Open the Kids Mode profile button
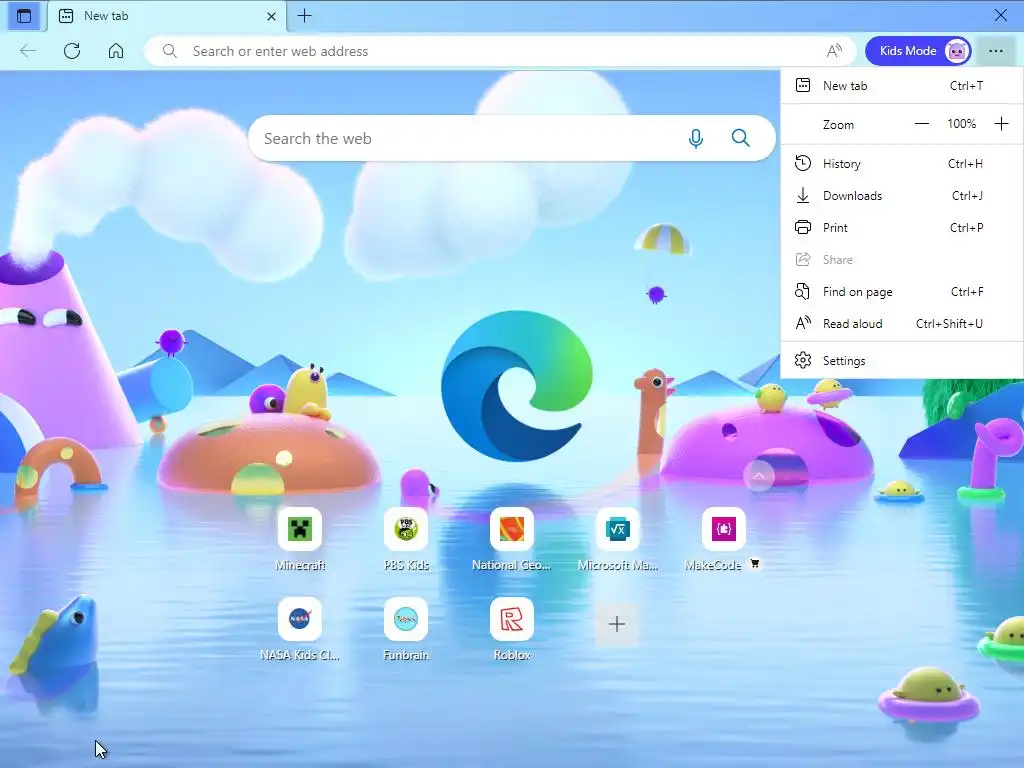Screen dimensions: 1024x768 tap(918, 51)
